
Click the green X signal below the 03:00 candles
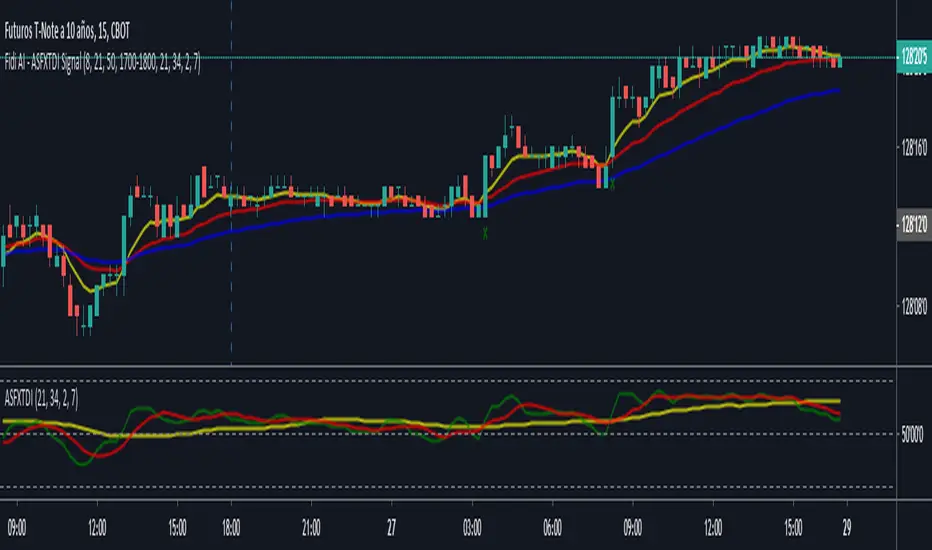tap(485, 234)
